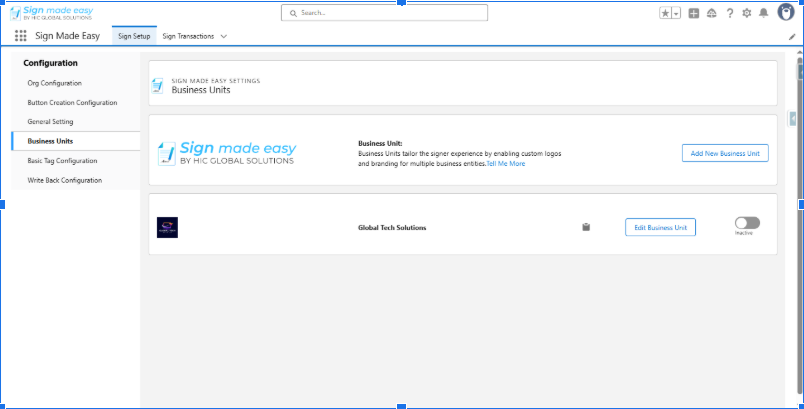The height and width of the screenshot is (409, 804).
Task: Open the favorites list dropdown arrow
Action: click(676, 14)
